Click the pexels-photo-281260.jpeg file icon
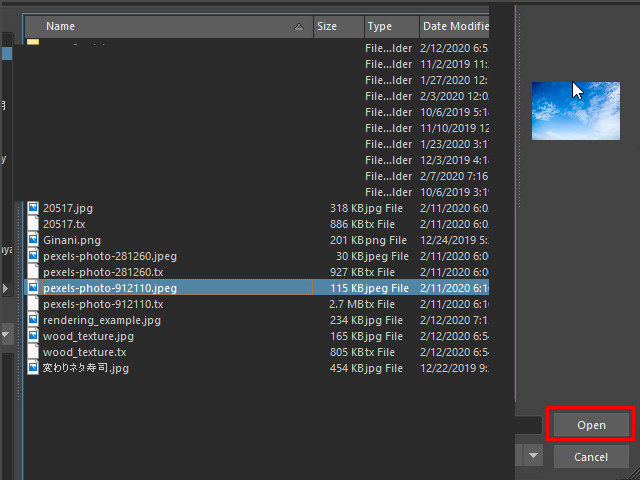The width and height of the screenshot is (640, 480). pyautogui.click(x=32, y=256)
